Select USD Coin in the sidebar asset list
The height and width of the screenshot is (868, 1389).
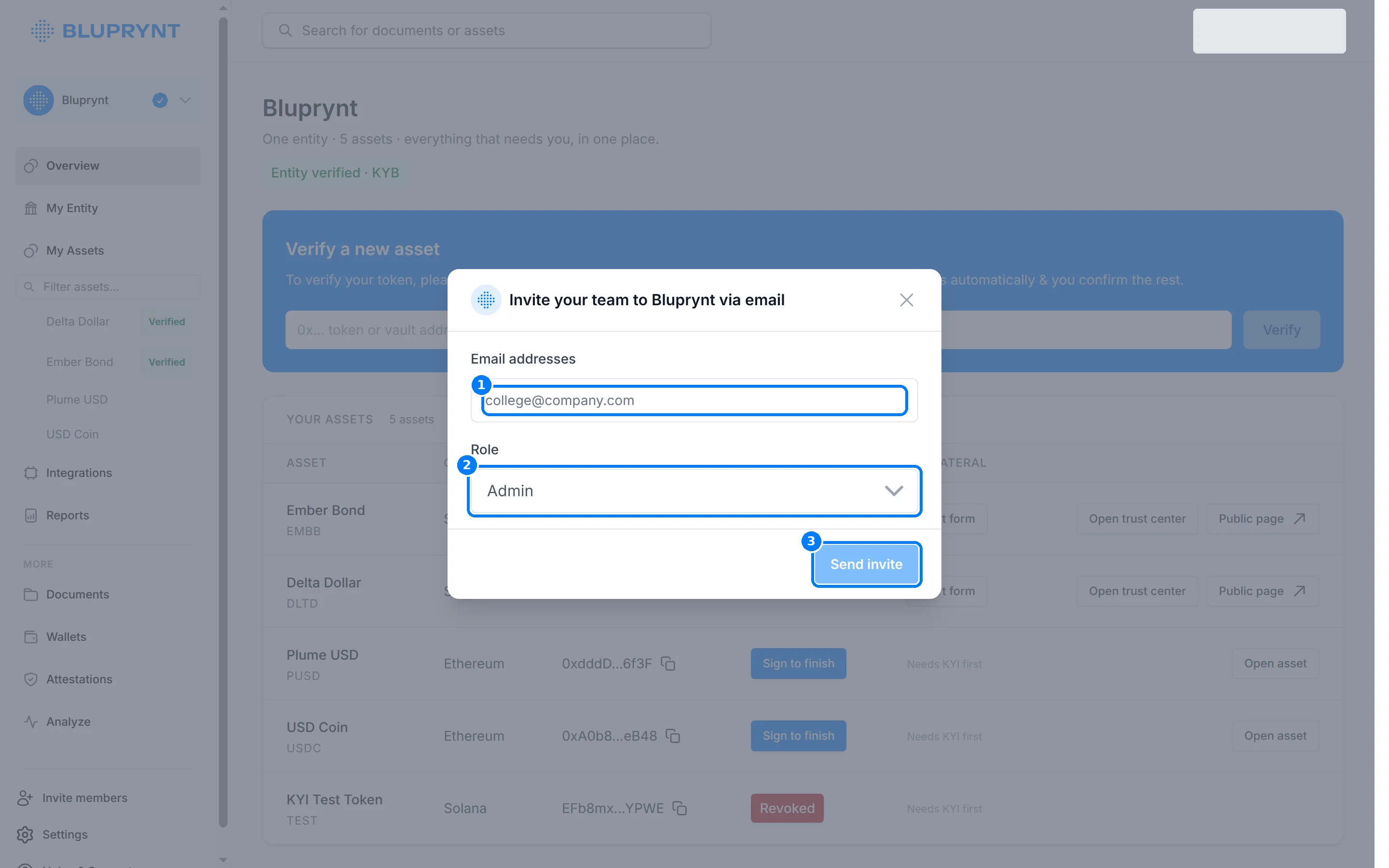click(72, 434)
